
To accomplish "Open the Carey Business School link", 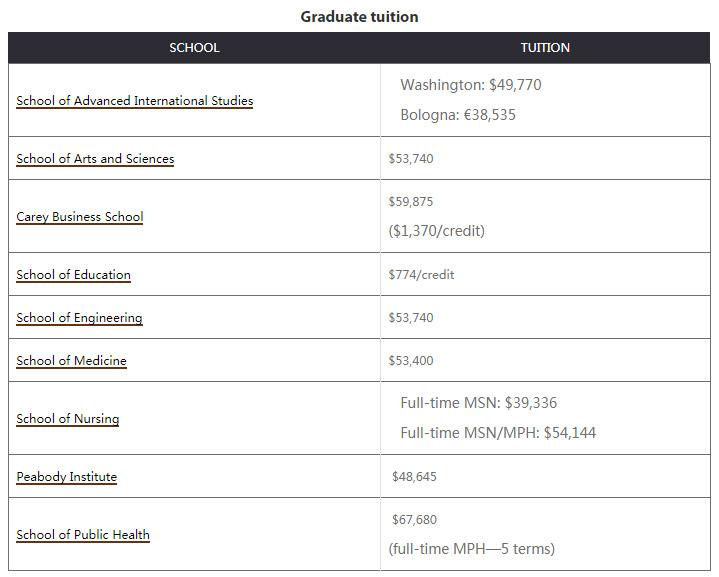I will click(80, 216).
